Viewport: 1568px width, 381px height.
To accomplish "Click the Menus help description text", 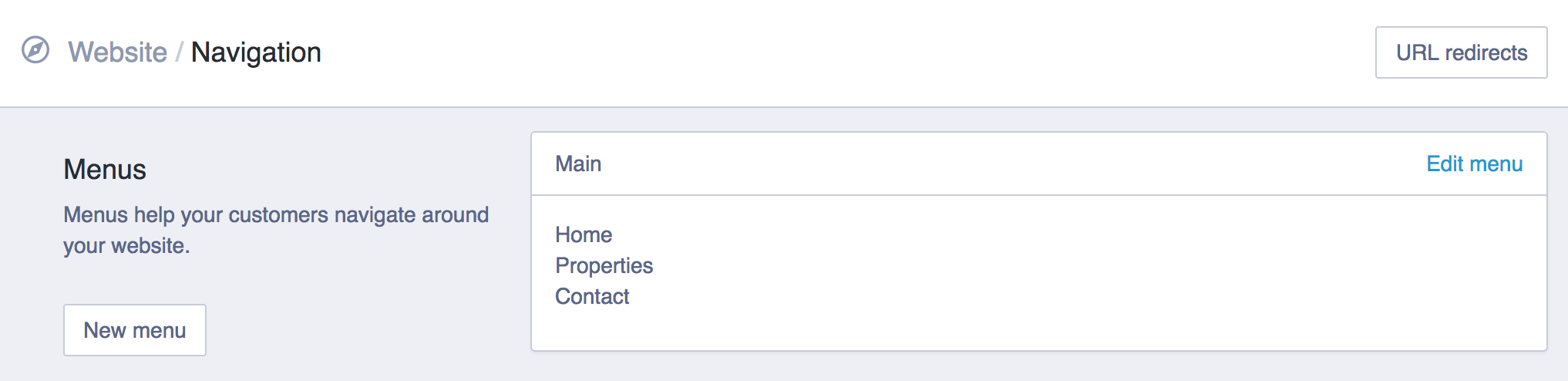I will (x=276, y=214).
